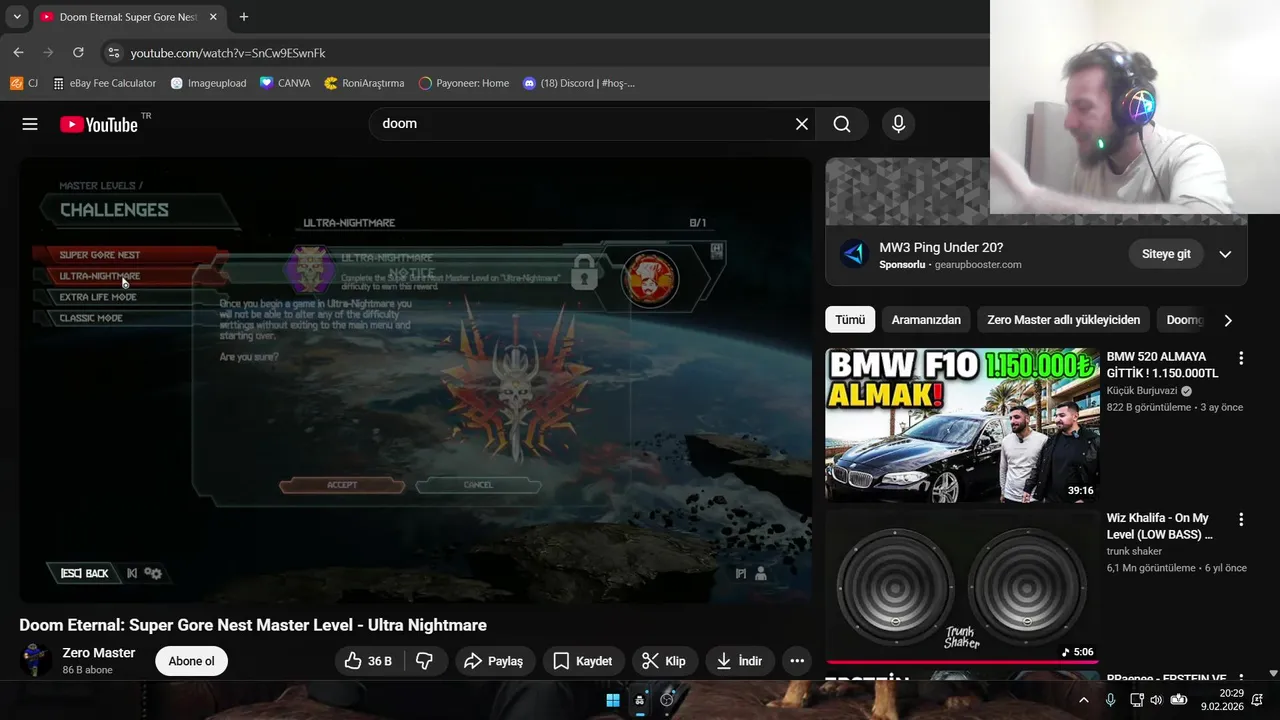Download the video with İndir

(740, 661)
